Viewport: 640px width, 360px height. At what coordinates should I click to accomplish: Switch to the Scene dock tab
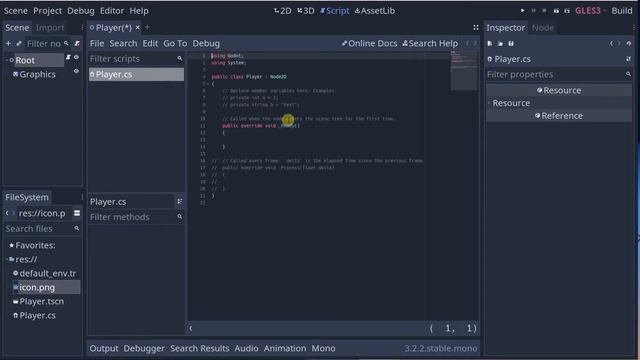point(17,28)
